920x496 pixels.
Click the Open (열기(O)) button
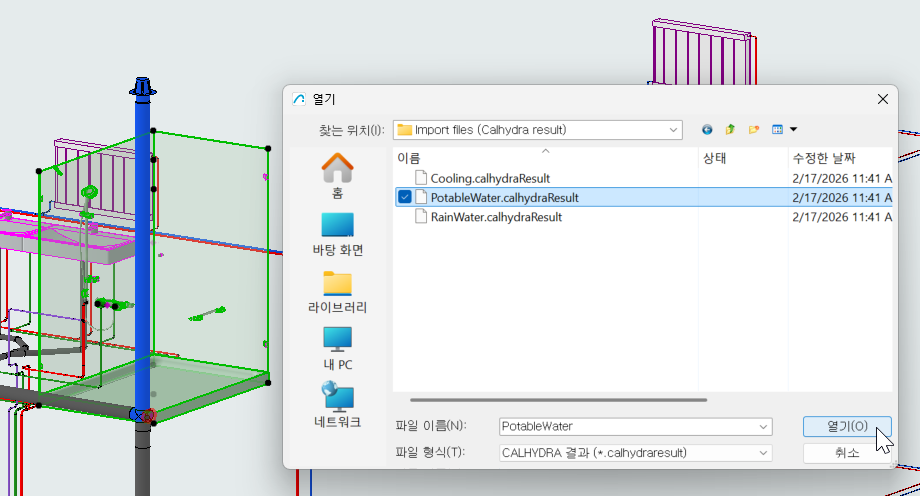[847, 426]
